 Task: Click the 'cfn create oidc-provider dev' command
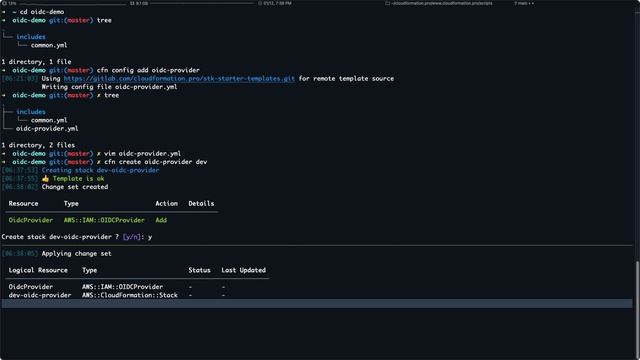click(156, 162)
